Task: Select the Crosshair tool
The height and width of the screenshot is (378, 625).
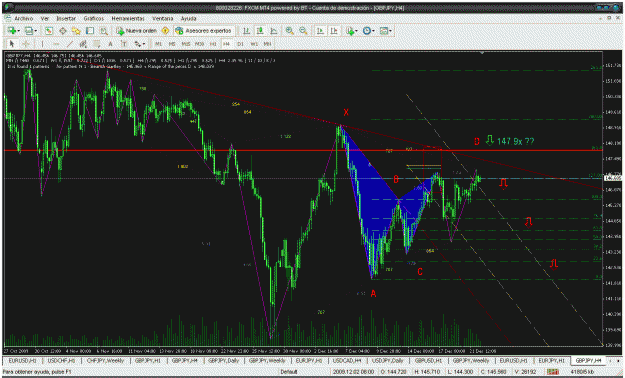Action: coord(26,44)
